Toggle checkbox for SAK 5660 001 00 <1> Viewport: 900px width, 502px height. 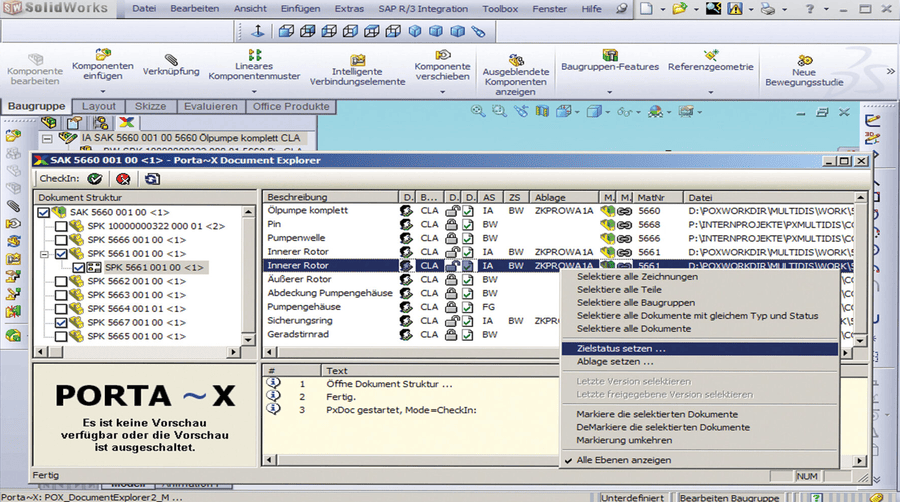(43, 212)
